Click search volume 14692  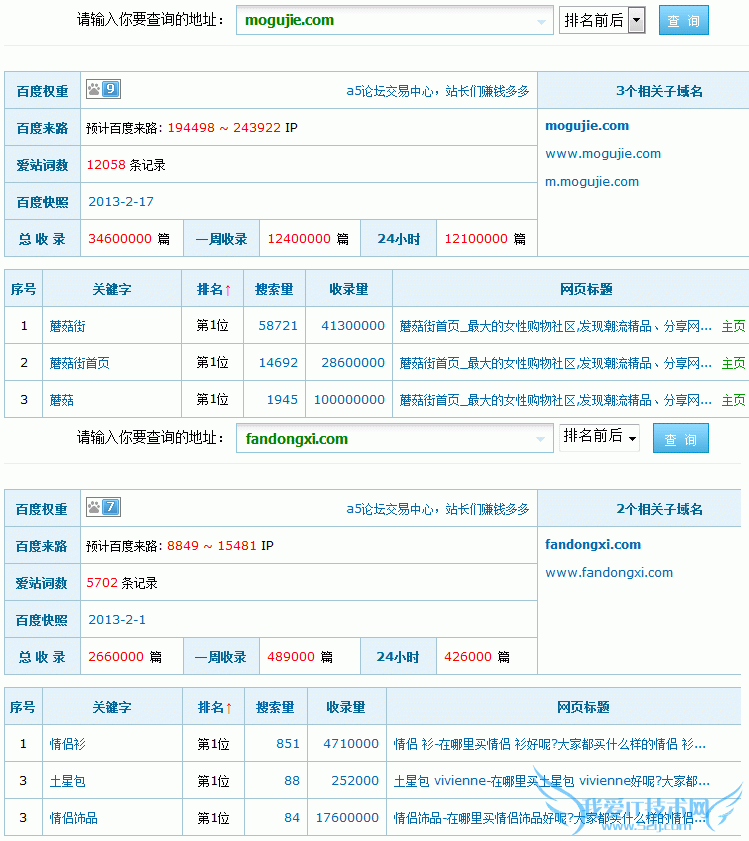278,363
